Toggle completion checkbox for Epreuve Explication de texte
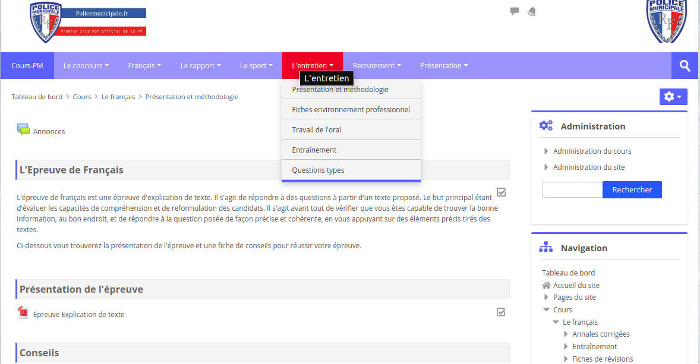The width and height of the screenshot is (700, 364). tap(501, 312)
